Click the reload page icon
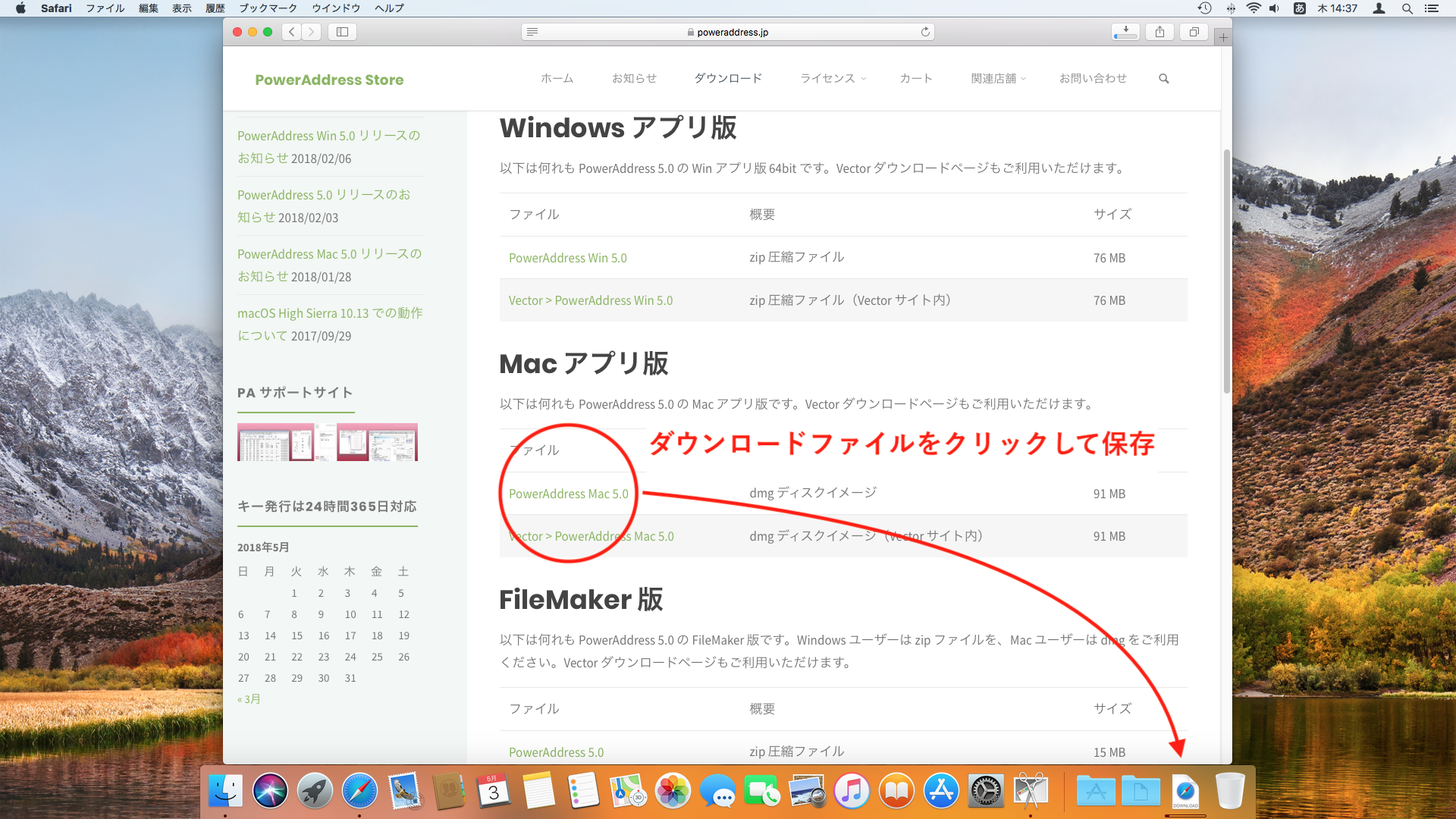The width and height of the screenshot is (1456, 819). tap(925, 32)
